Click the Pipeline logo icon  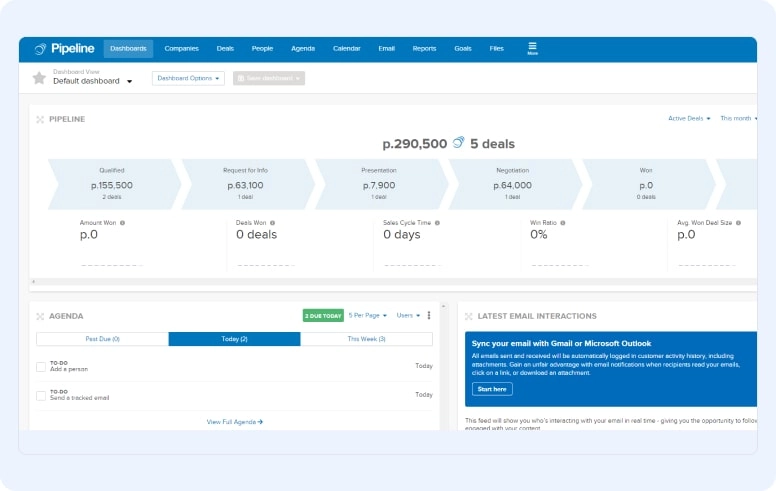40,49
